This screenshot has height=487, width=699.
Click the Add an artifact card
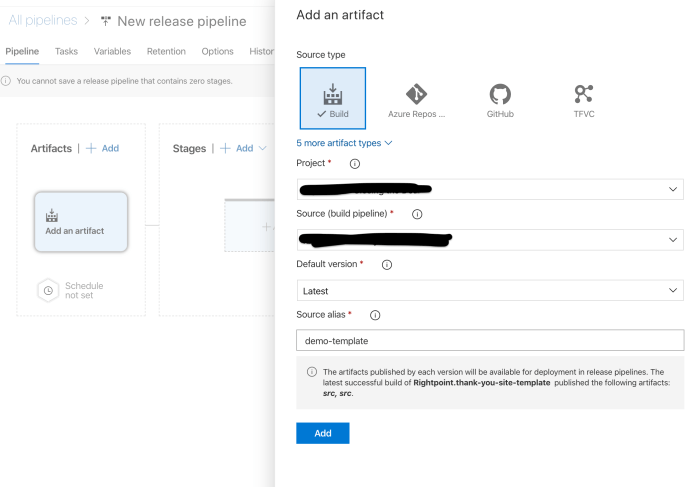80,222
